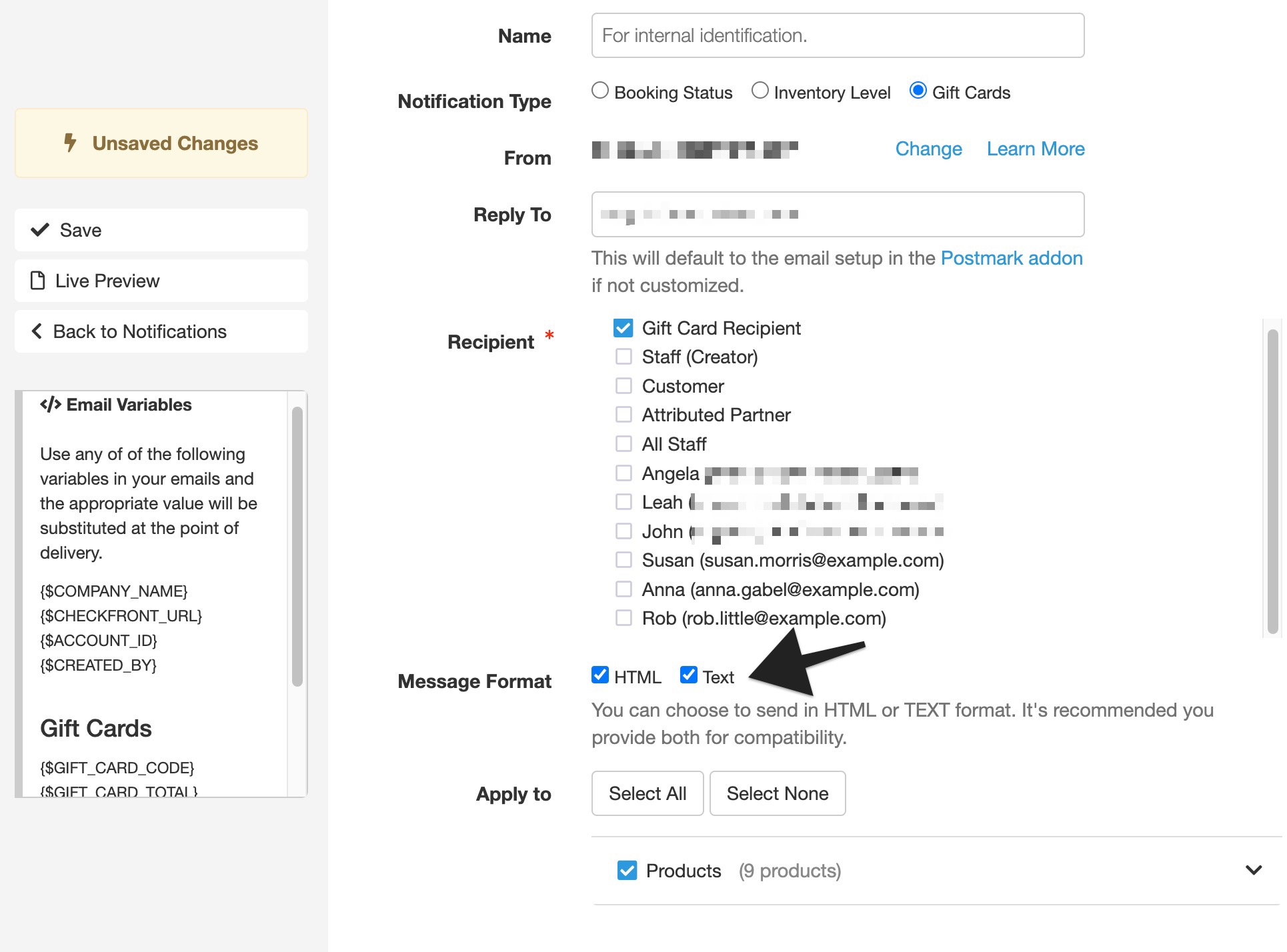Viewport: 1287px width, 952px height.
Task: Go Back to Notifications
Action: pos(161,331)
